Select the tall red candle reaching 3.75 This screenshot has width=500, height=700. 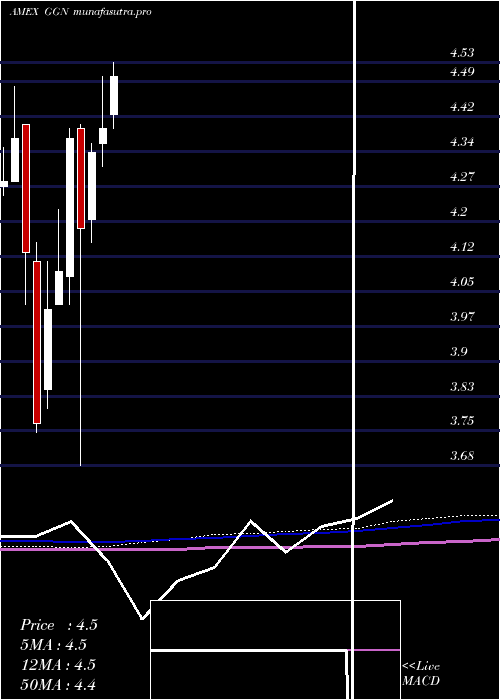pyautogui.click(x=37, y=342)
